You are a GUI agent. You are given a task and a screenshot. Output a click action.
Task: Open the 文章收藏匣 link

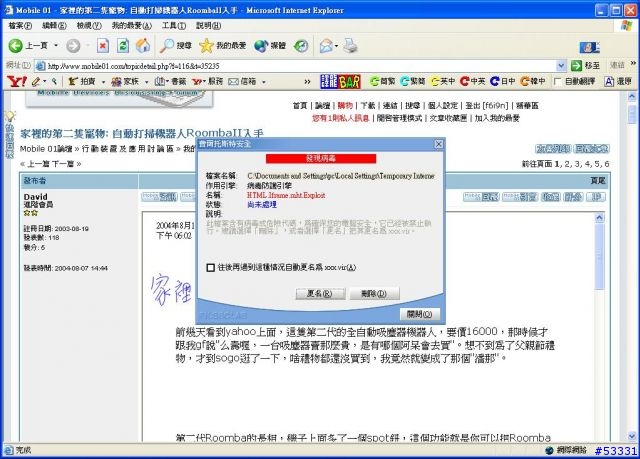(448, 118)
